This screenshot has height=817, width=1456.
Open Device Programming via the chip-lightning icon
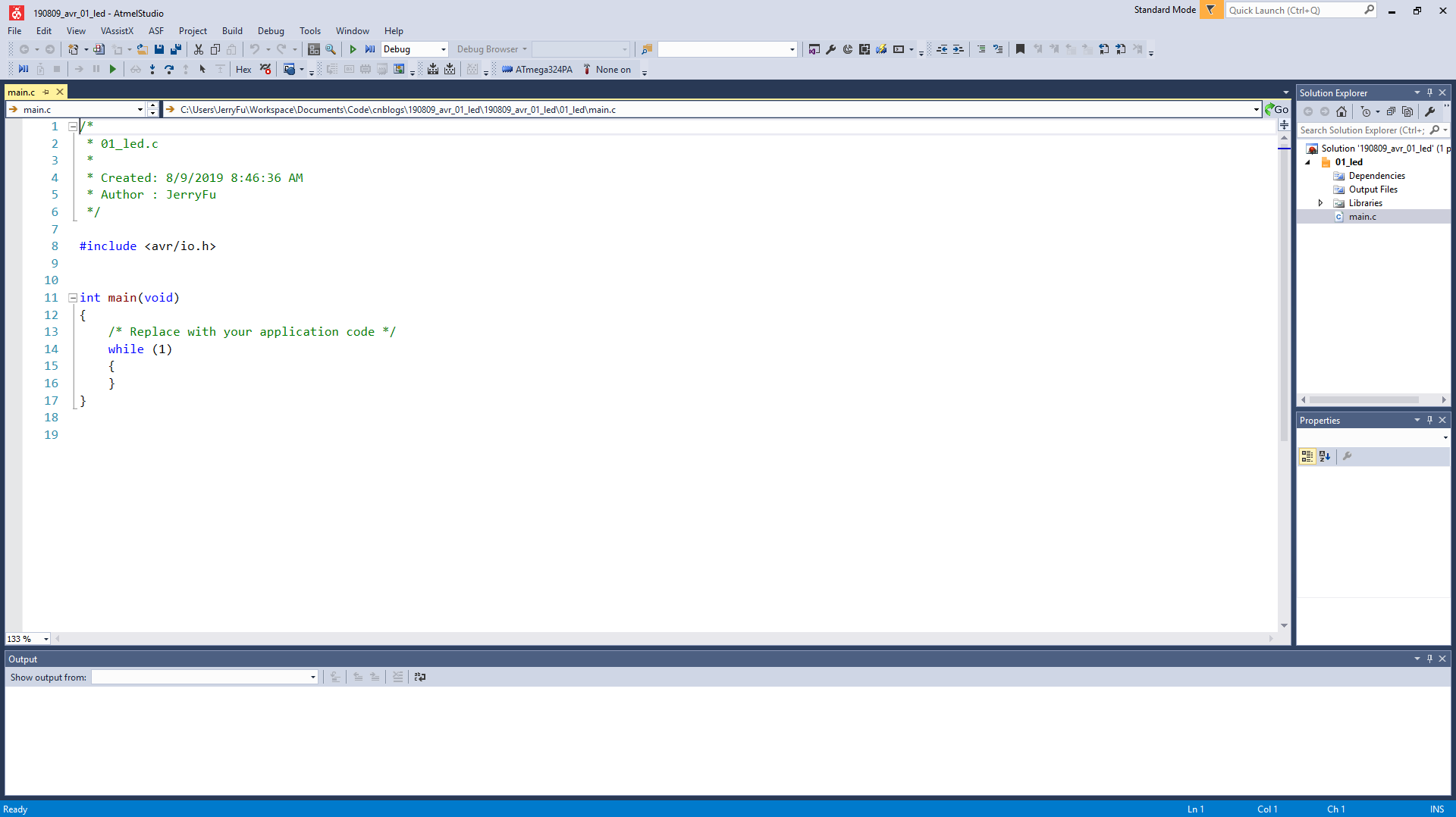(x=881, y=49)
